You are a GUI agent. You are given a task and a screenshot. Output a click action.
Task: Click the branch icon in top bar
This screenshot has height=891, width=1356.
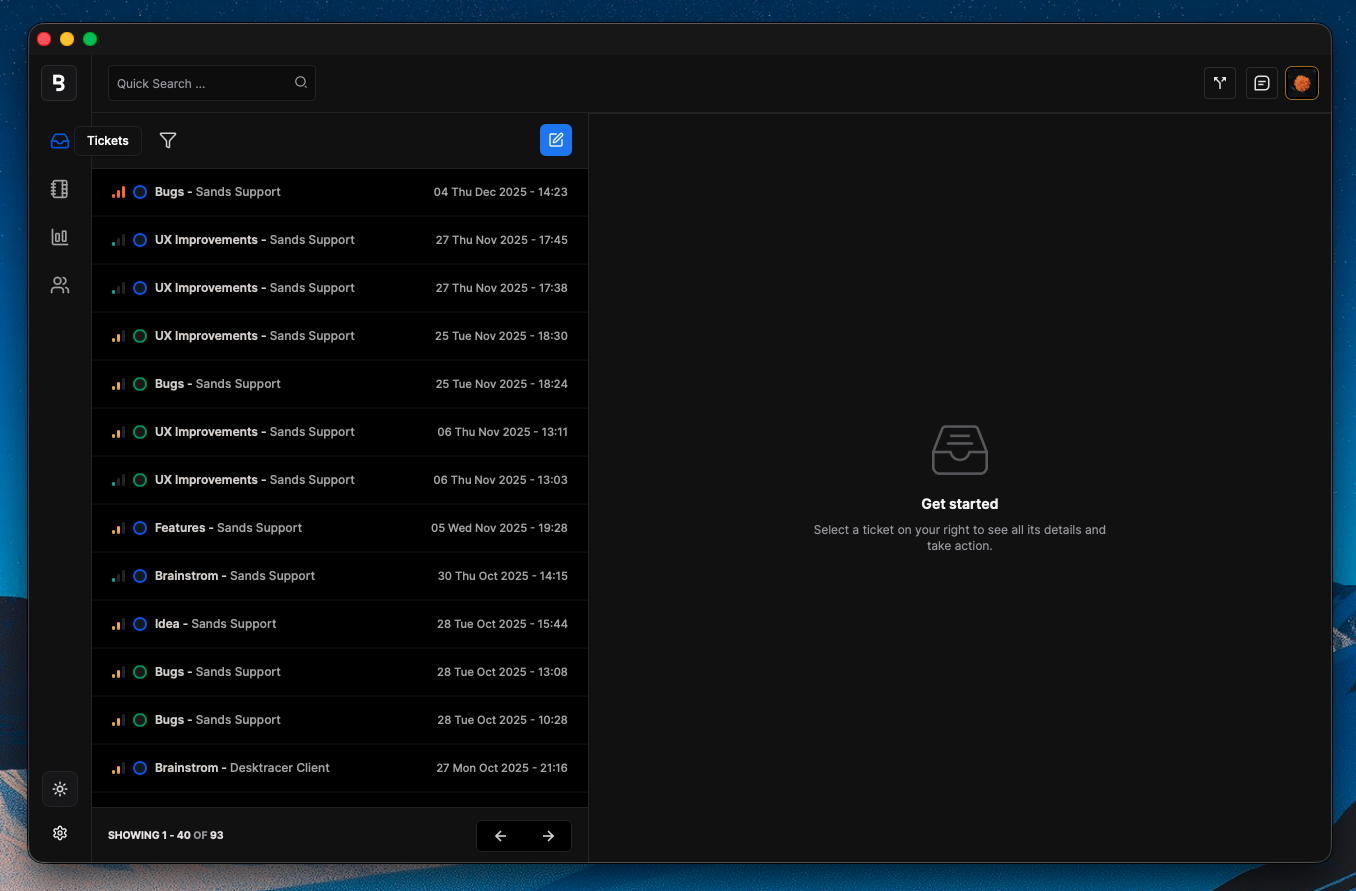point(1220,83)
